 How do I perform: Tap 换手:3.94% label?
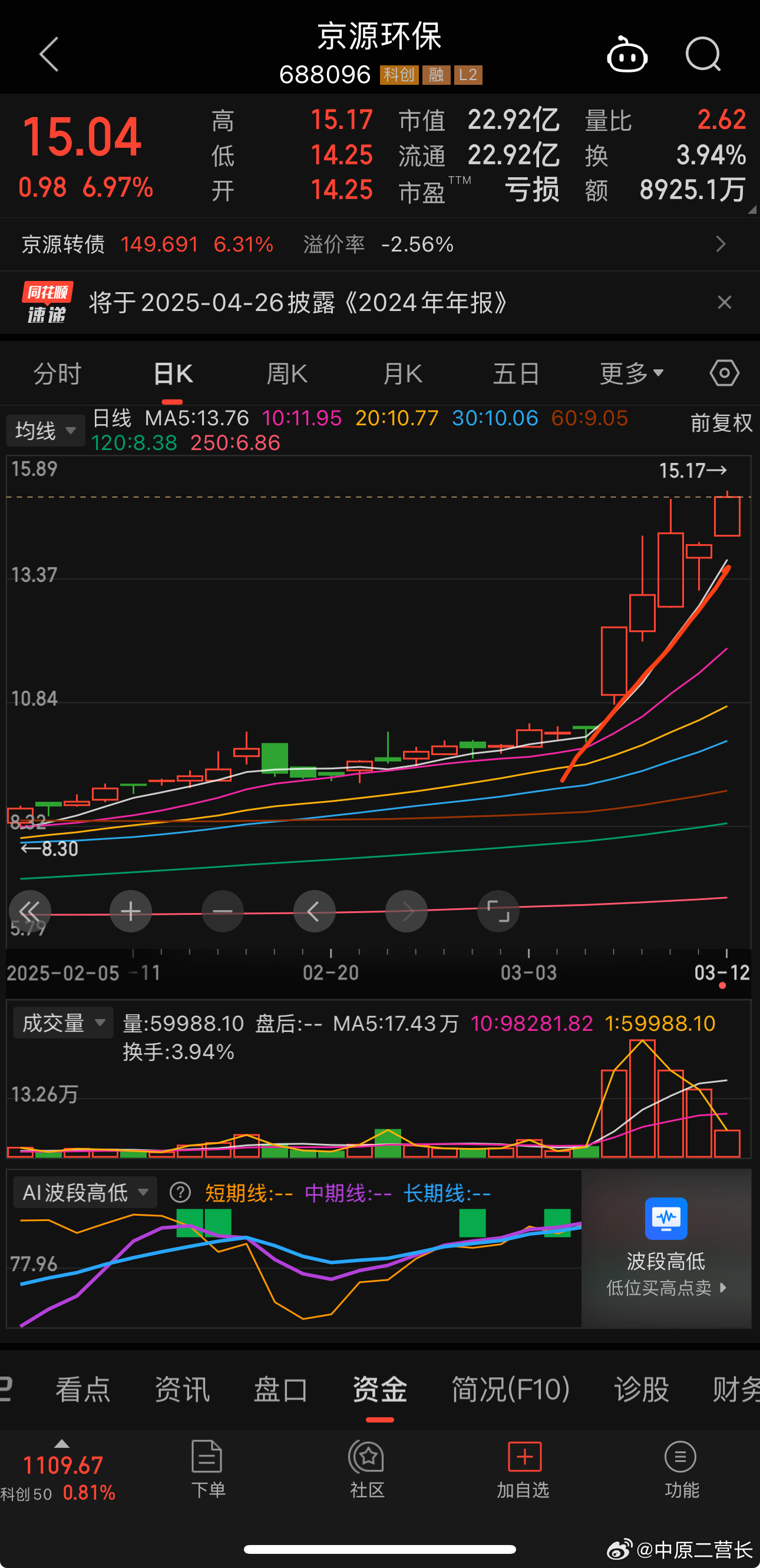click(179, 1051)
